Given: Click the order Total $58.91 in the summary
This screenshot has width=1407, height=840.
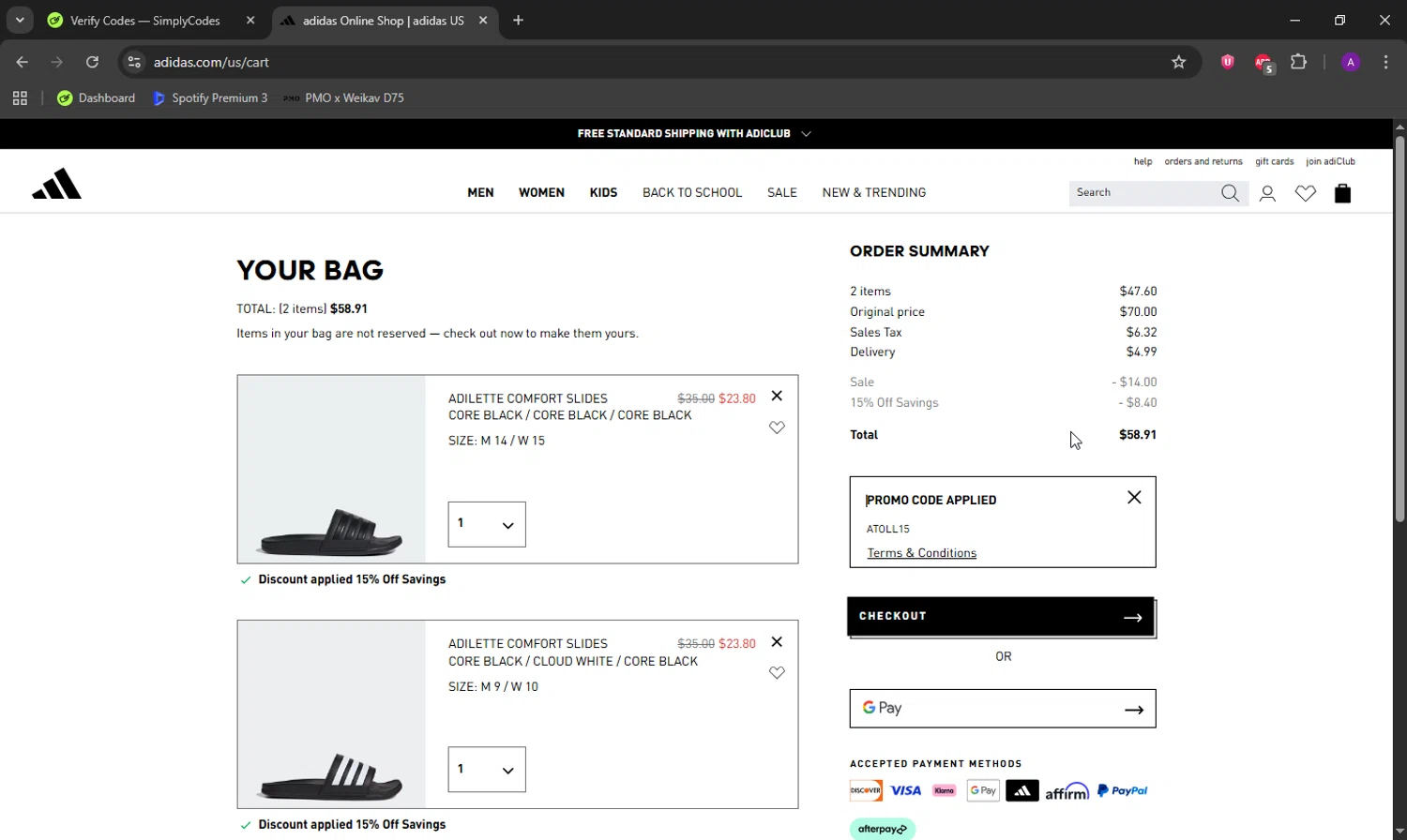Looking at the screenshot, I should (x=1138, y=435).
